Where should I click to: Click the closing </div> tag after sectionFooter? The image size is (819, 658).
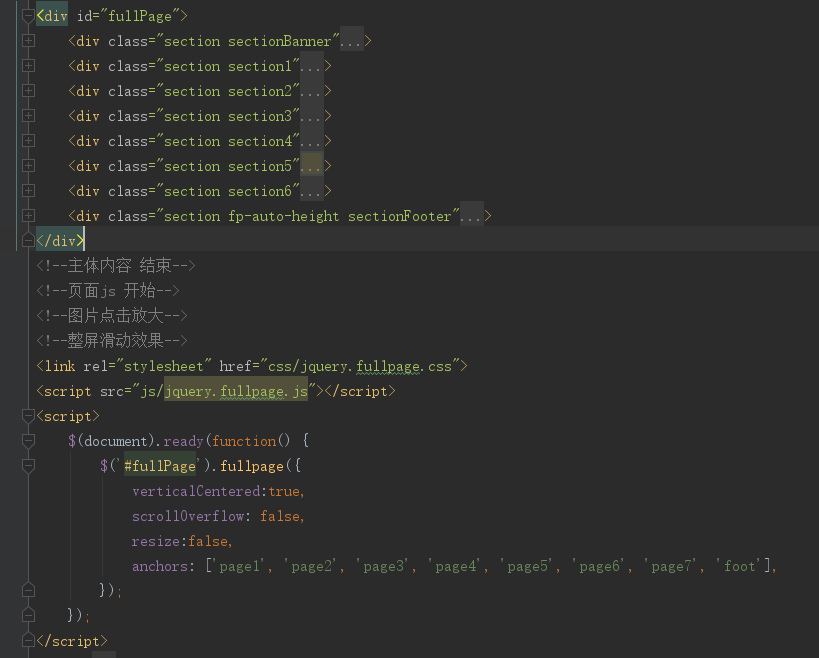[x=58, y=240]
